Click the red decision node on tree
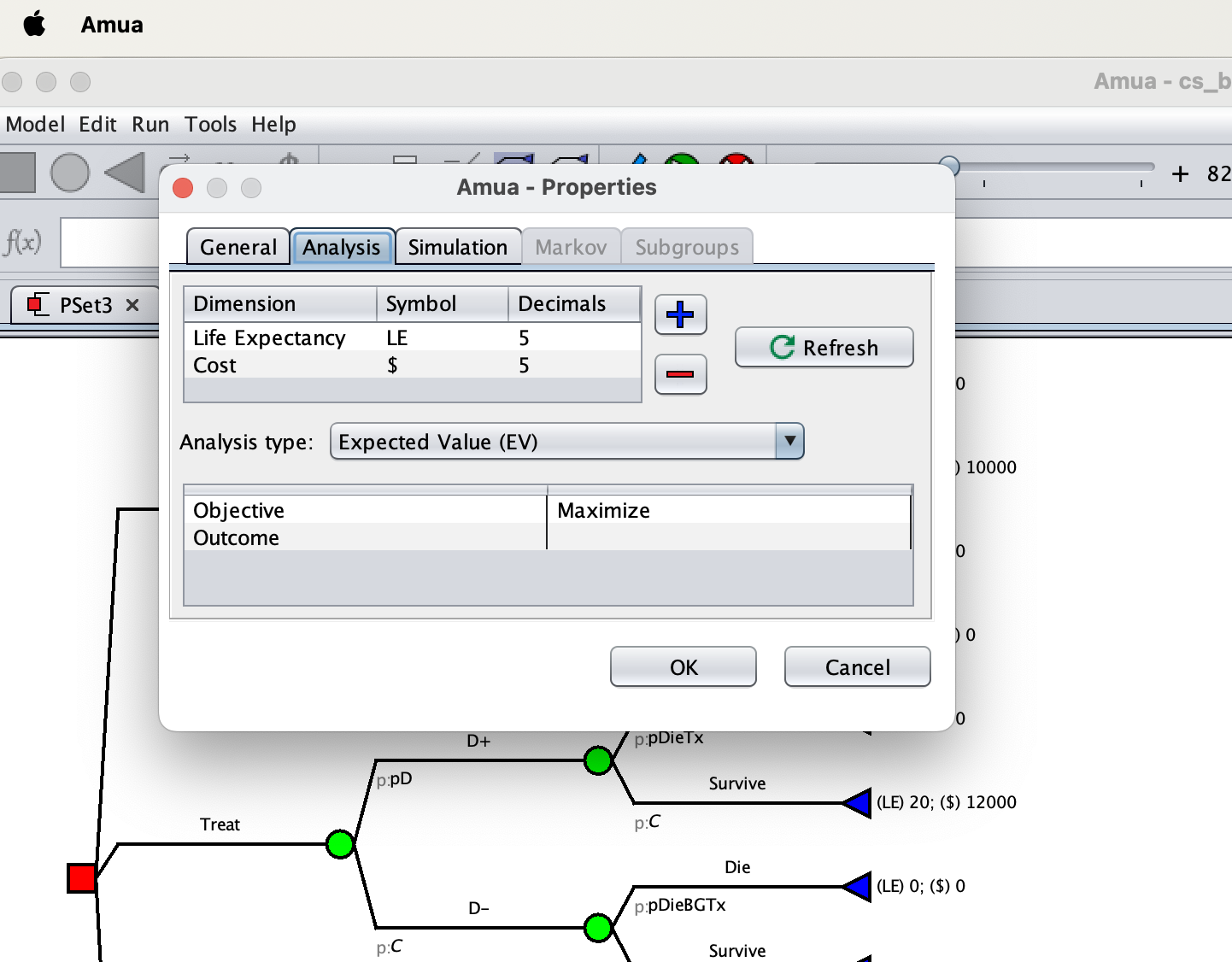 tap(82, 878)
